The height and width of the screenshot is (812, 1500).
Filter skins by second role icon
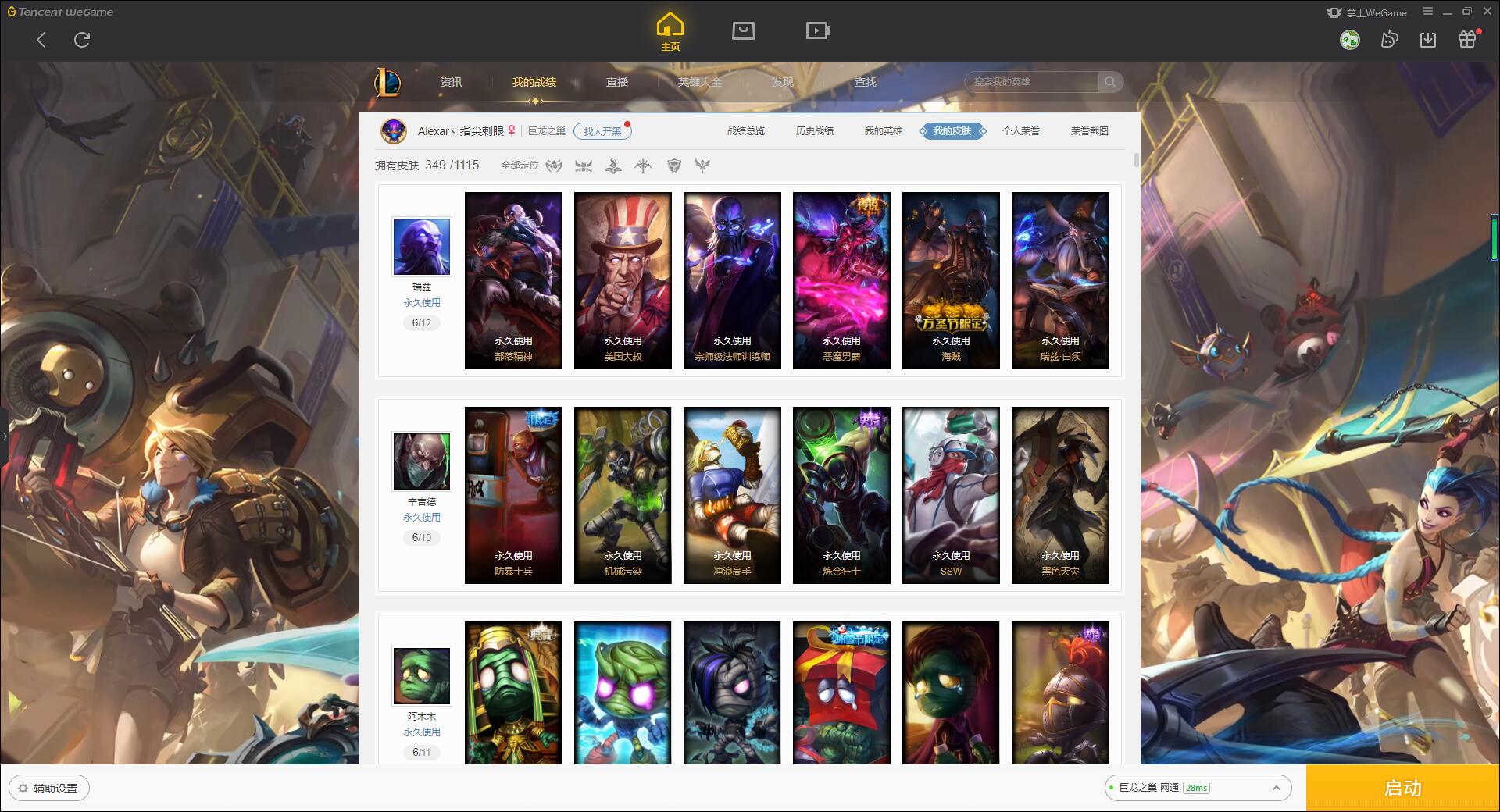coord(584,166)
